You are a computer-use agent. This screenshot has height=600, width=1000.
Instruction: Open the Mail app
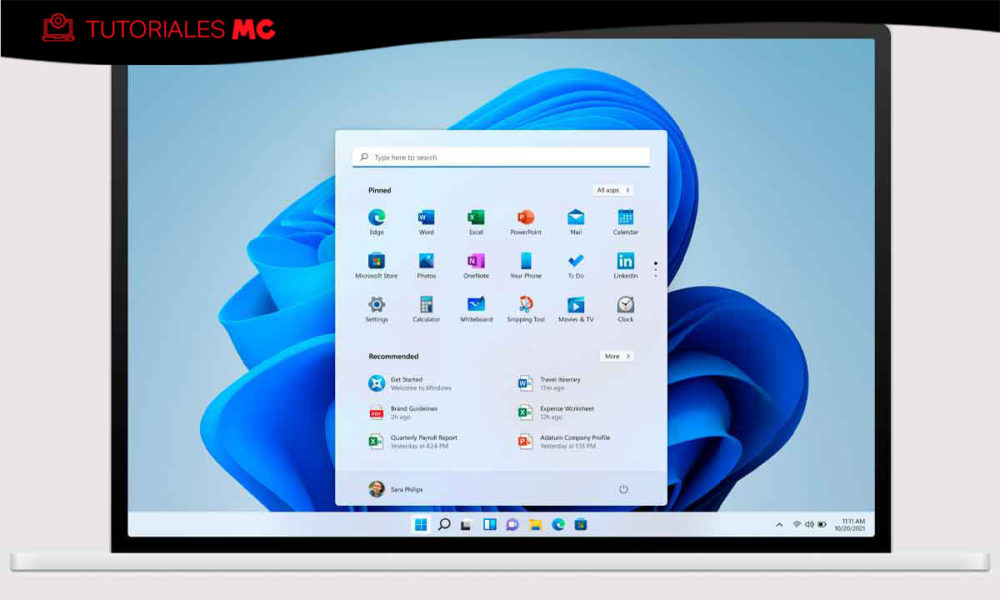pyautogui.click(x=575, y=217)
